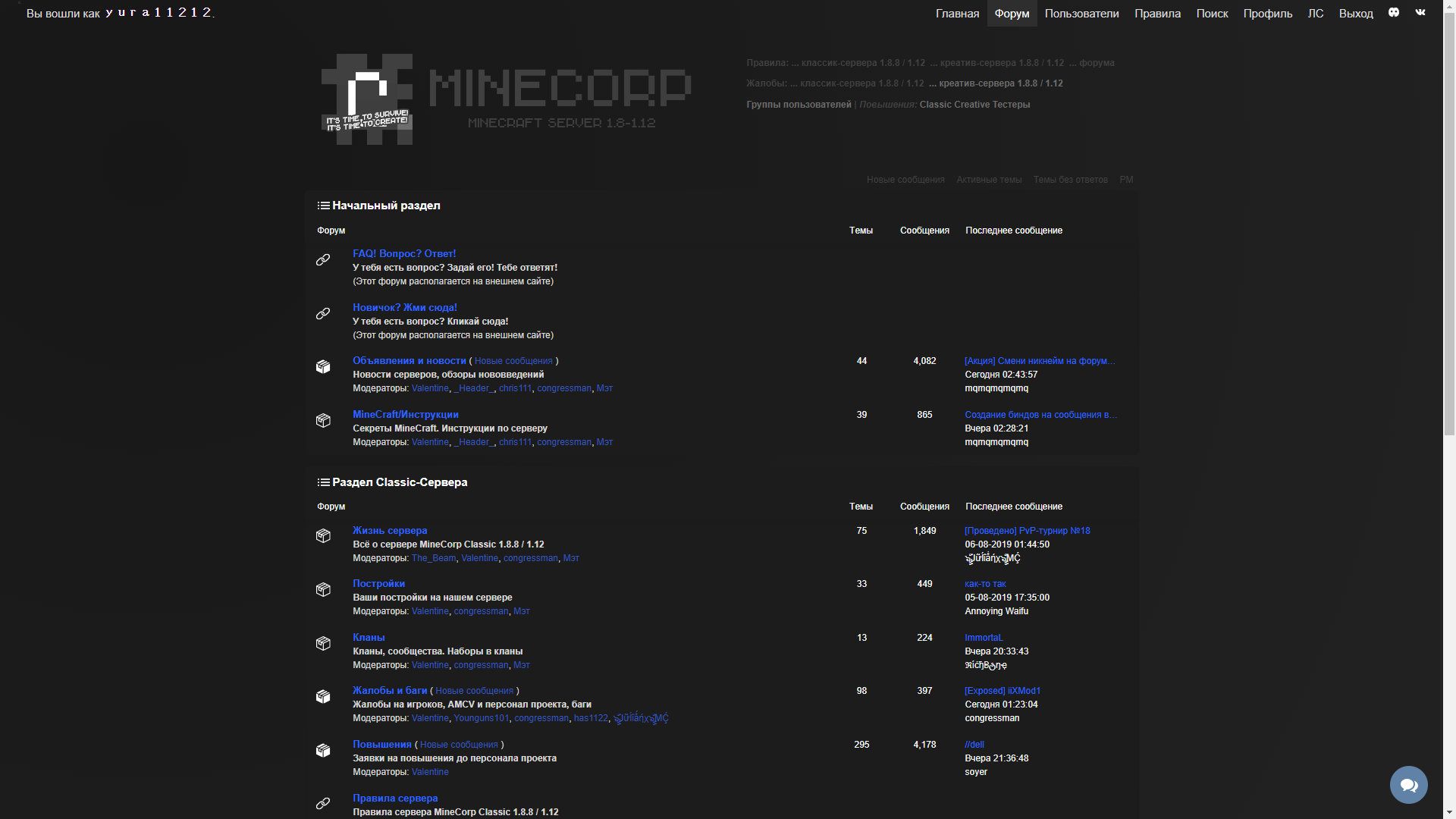Screen dimensions: 1456x819
Task: Open FAQ! Вопрос? Ответ! forum
Action: pyautogui.click(x=404, y=254)
